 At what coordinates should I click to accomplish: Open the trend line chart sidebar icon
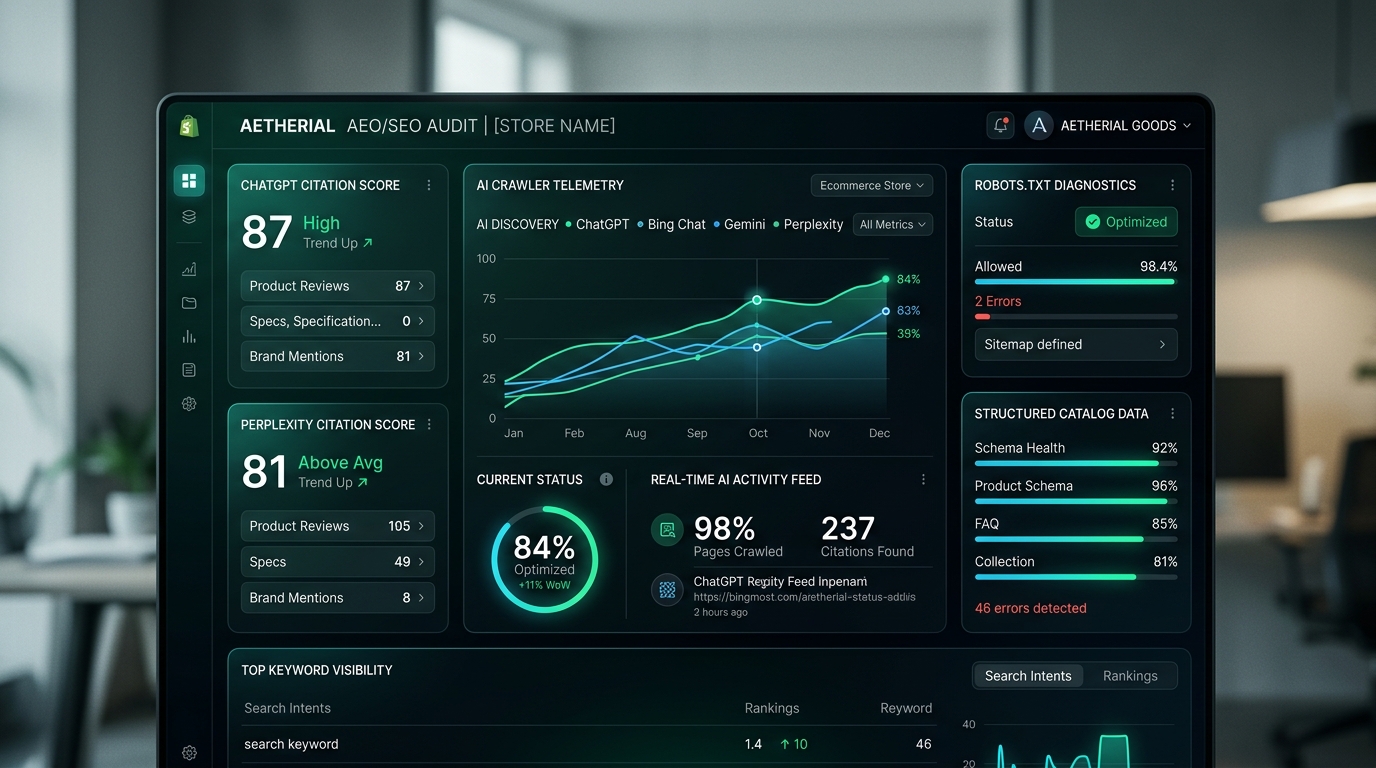click(x=189, y=269)
